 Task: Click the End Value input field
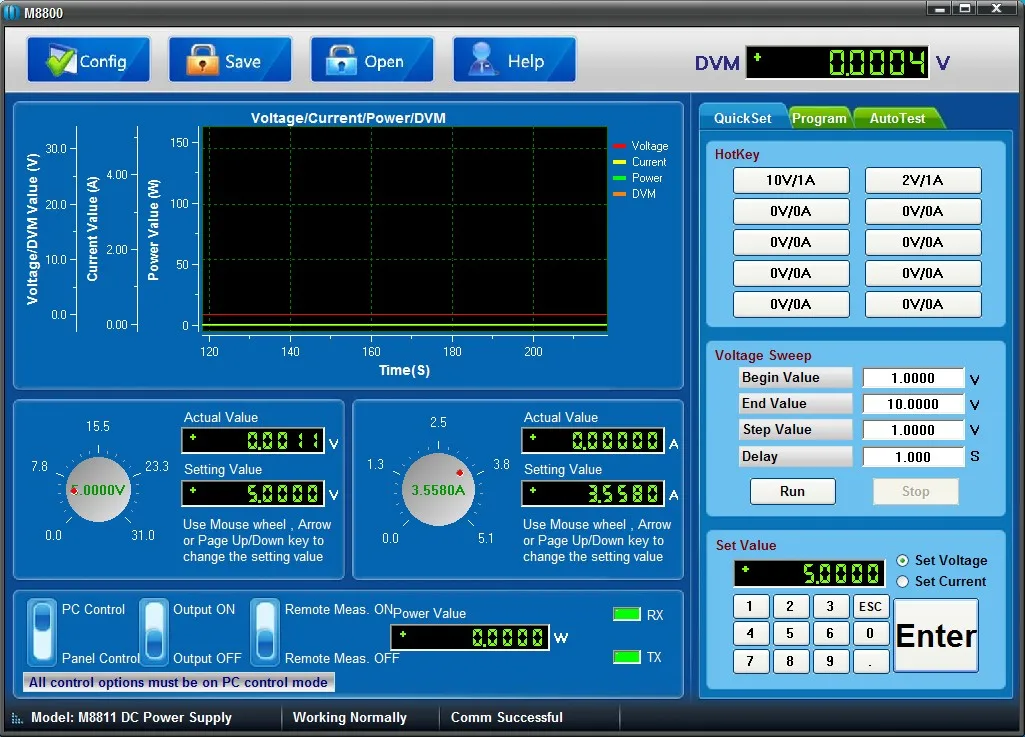pyautogui.click(x=913, y=404)
